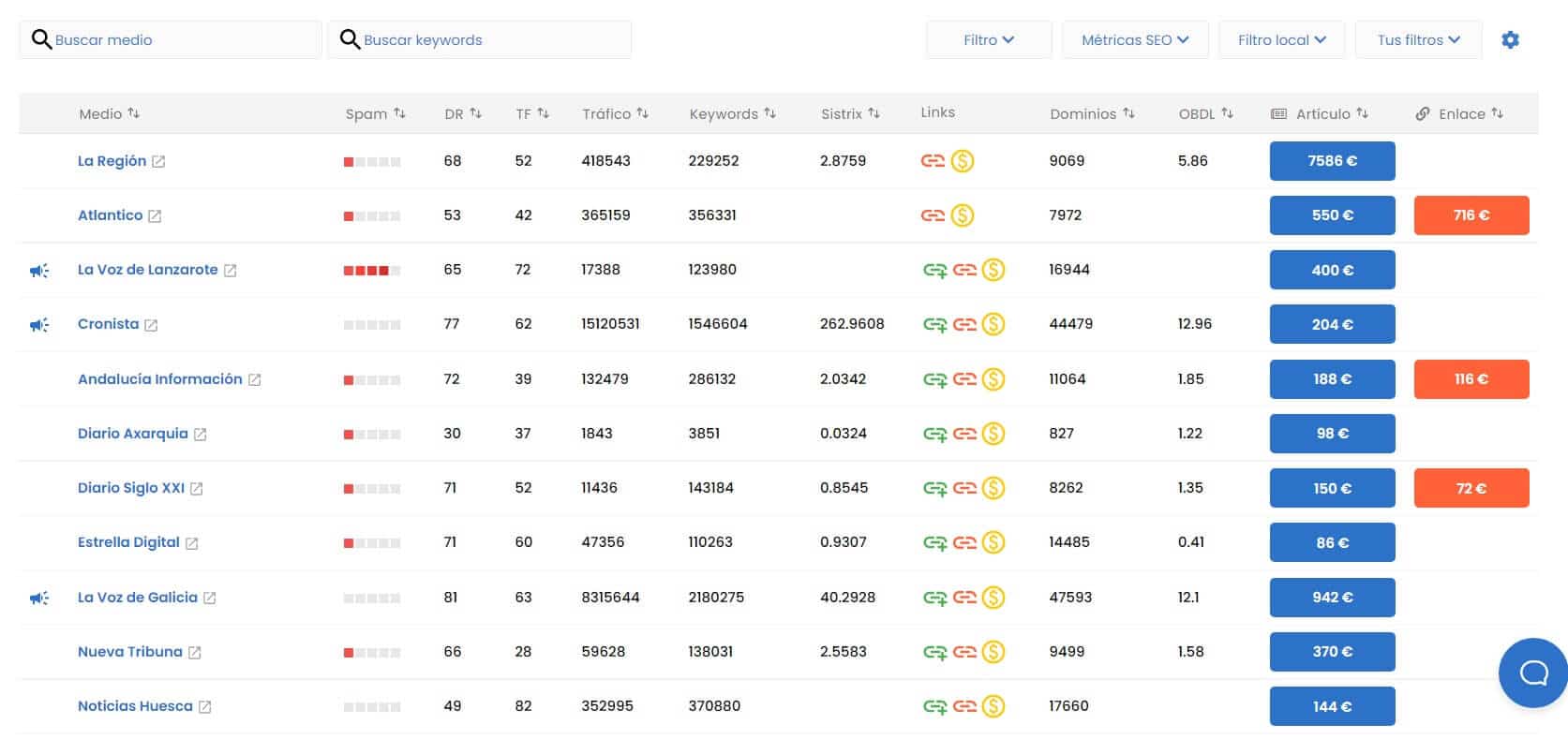The height and width of the screenshot is (739, 1568).
Task: Click red link icon in Estrella Digital row
Action: [x=964, y=542]
